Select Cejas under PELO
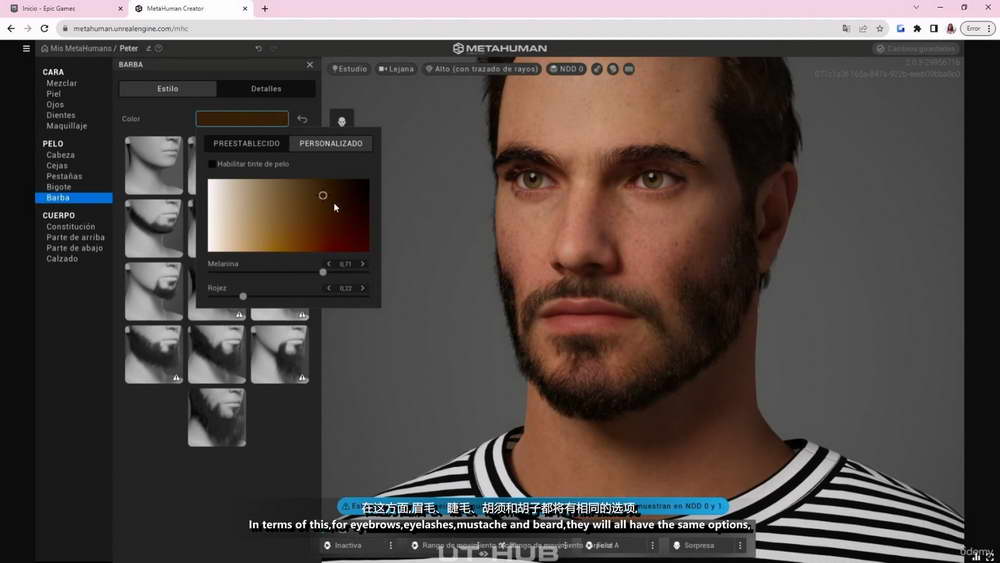1000x563 pixels. click(57, 166)
